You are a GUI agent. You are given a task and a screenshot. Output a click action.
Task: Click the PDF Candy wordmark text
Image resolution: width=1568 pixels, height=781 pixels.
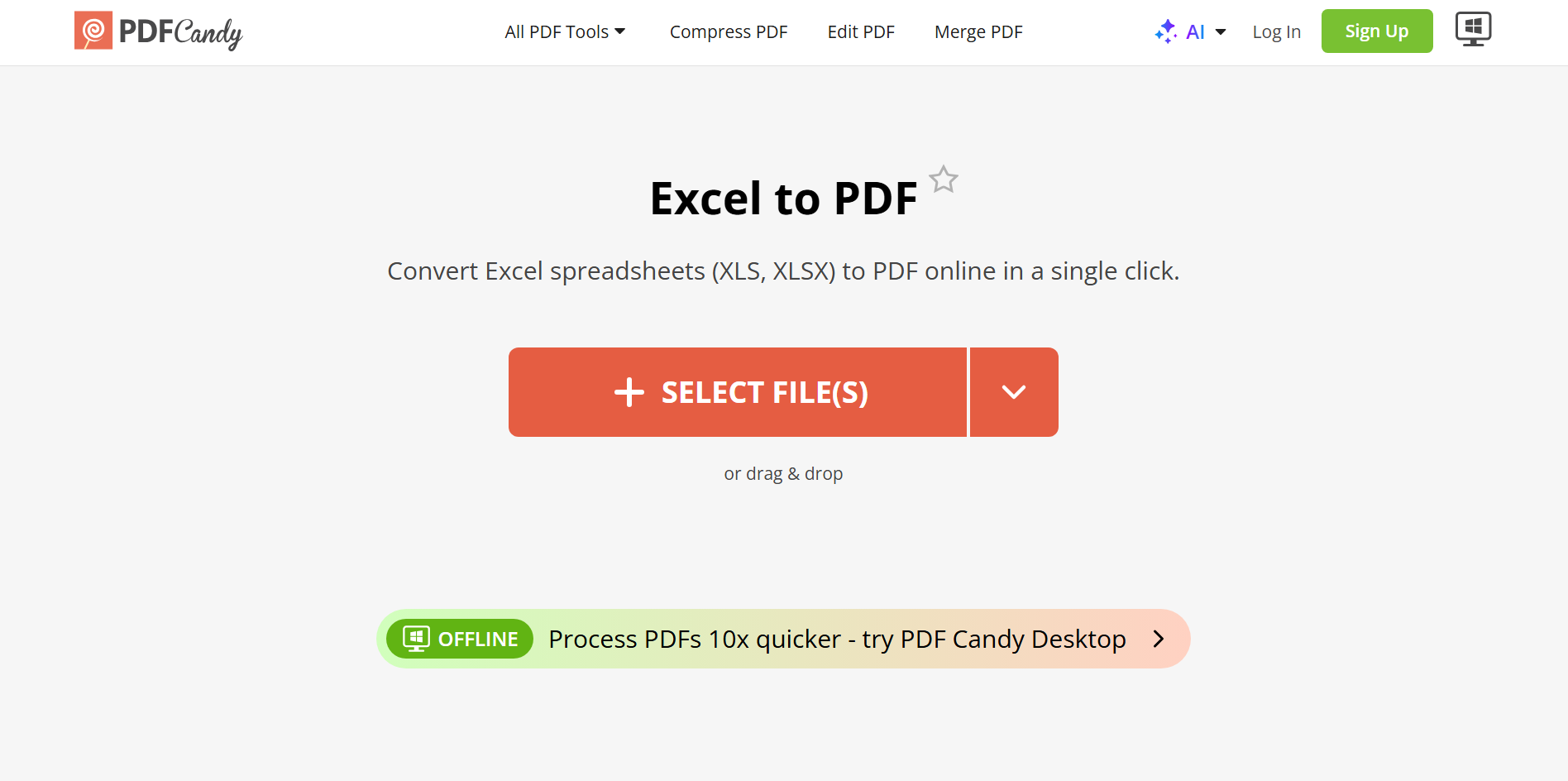coord(180,32)
